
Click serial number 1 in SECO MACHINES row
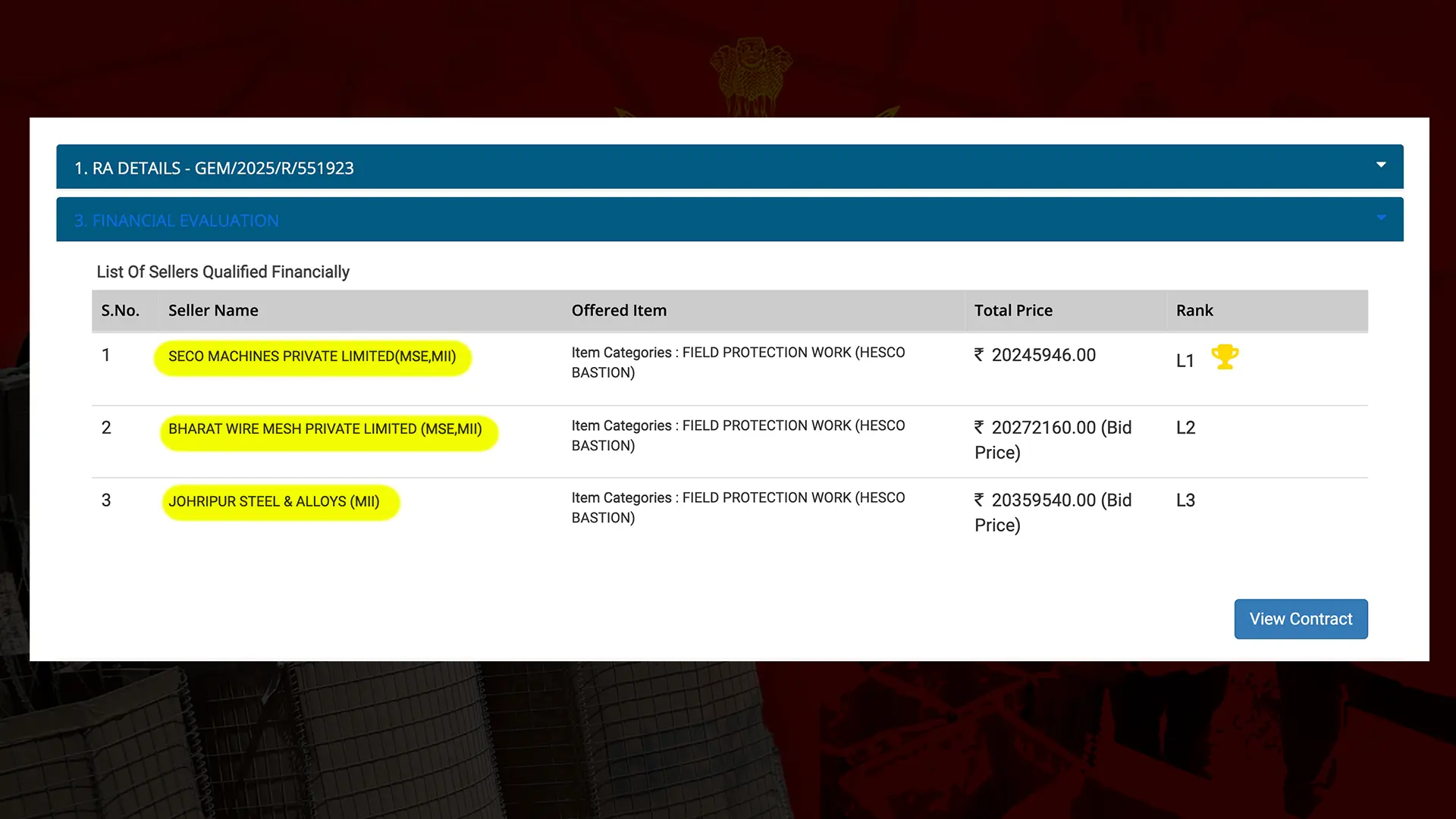(x=106, y=355)
